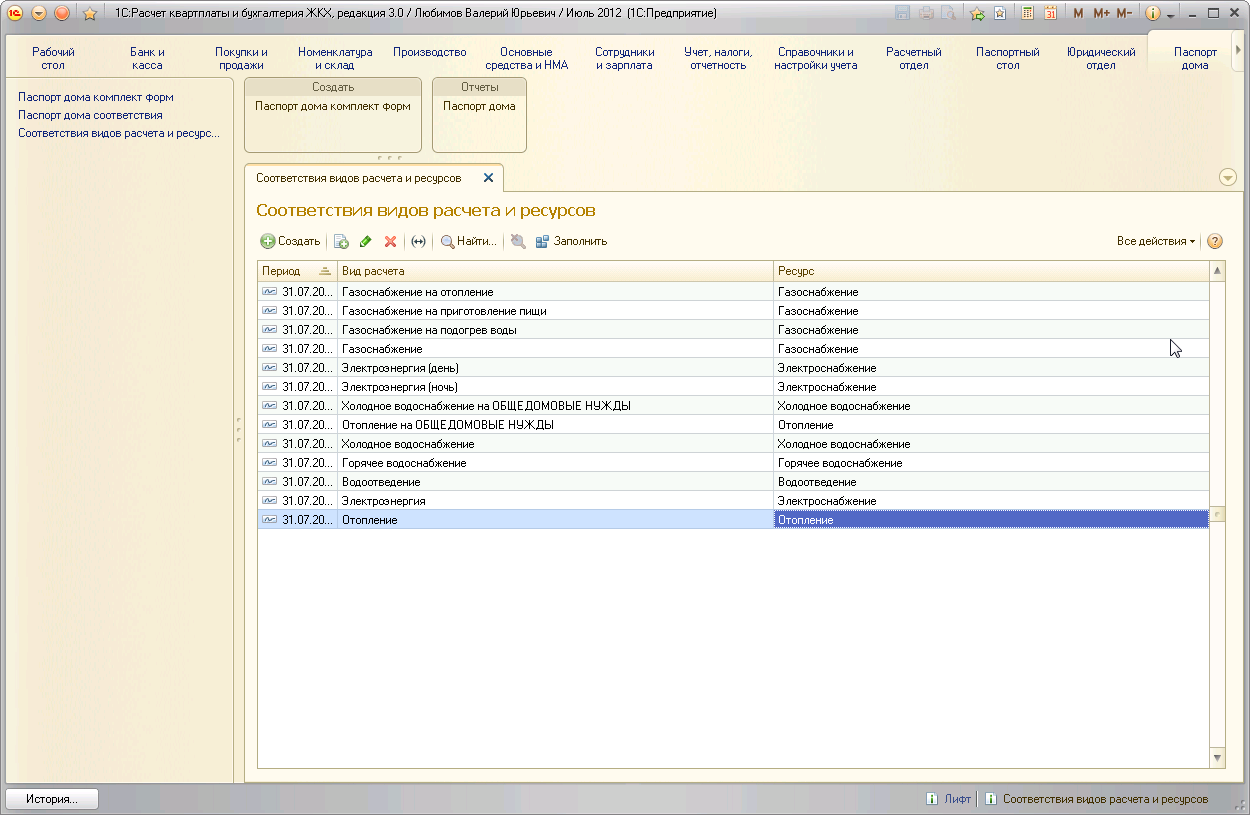Close the Соответствия видов расчета и ресурсов tab
This screenshot has height=815, width=1250.
488,178
